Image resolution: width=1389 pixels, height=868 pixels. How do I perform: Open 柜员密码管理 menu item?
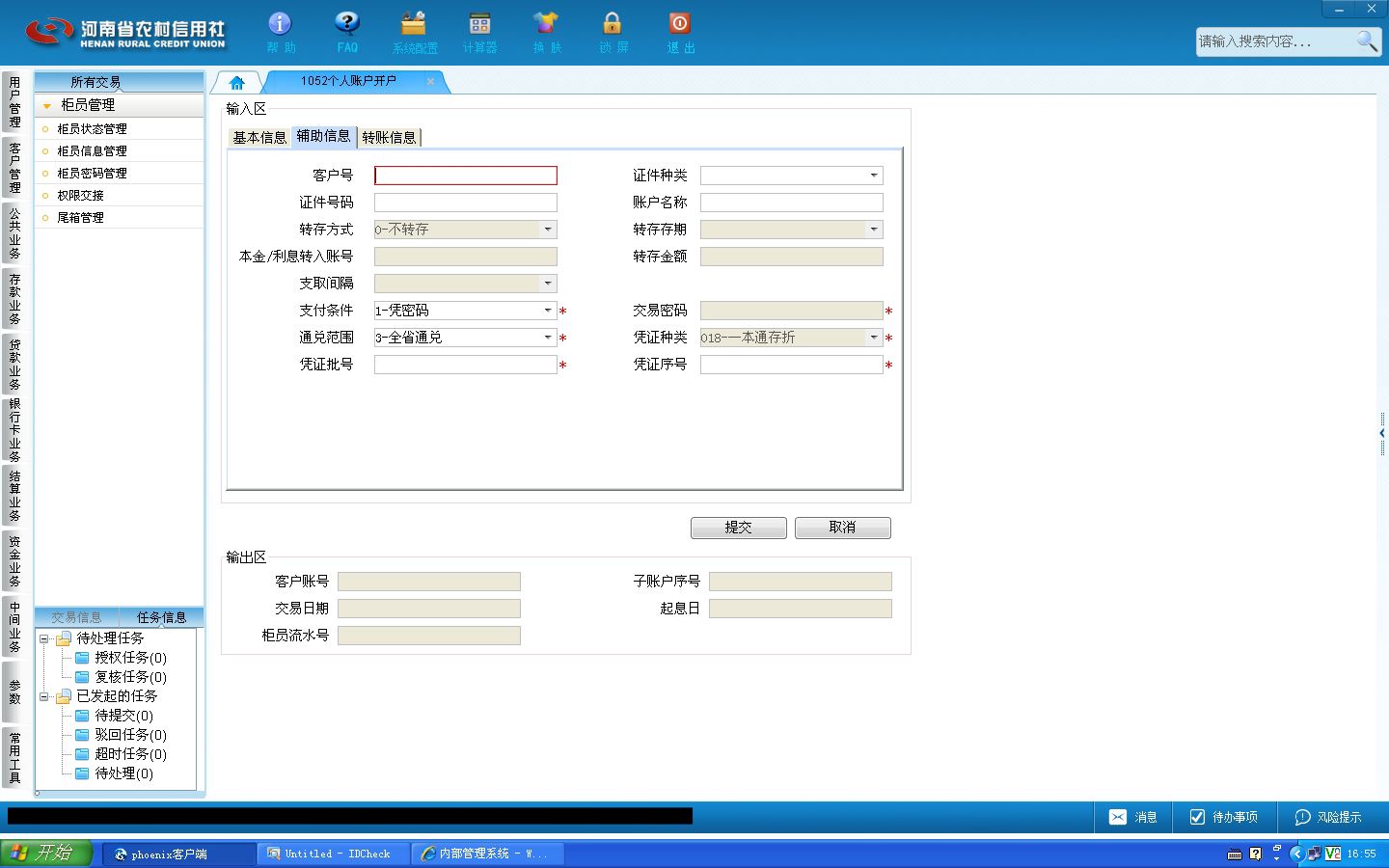[x=119, y=173]
